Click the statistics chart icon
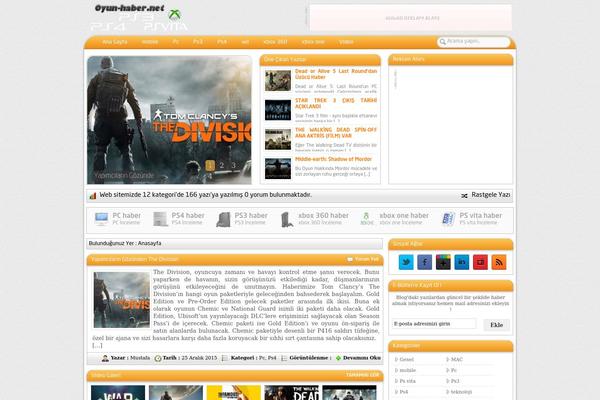The image size is (600, 400). pyautogui.click(x=93, y=196)
